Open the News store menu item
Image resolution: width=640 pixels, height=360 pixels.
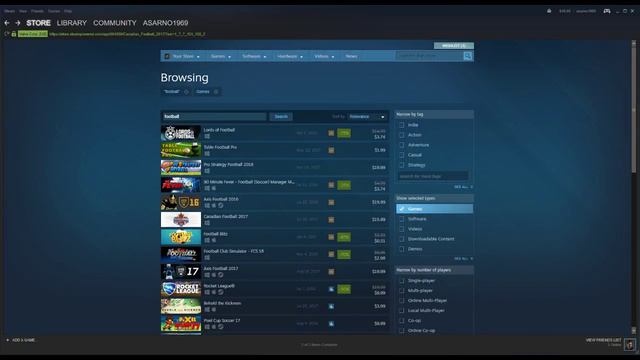(351, 56)
